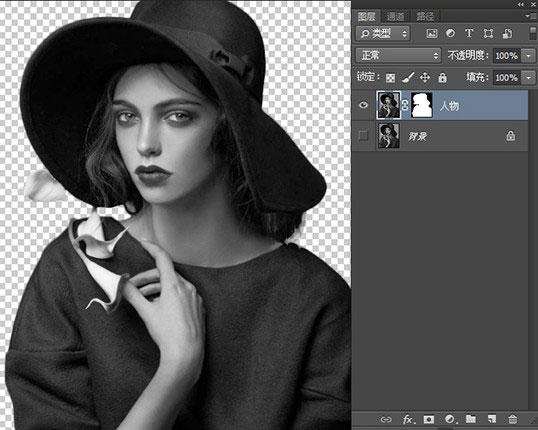
Task: Click the 背景 layer lock icon
Action: 511,136
